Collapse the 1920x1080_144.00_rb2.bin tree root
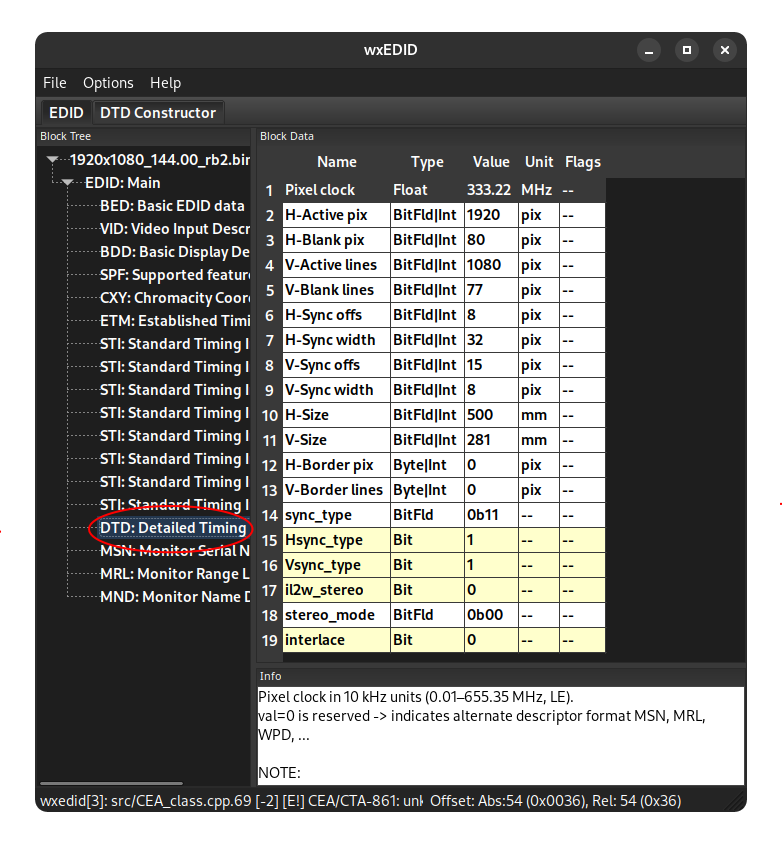 [53, 160]
